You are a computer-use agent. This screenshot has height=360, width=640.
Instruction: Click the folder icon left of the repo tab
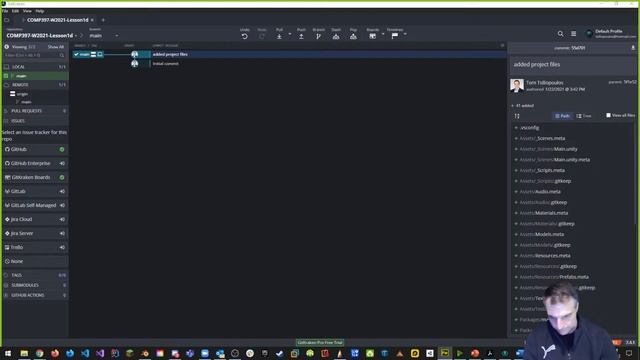[x=7, y=20]
